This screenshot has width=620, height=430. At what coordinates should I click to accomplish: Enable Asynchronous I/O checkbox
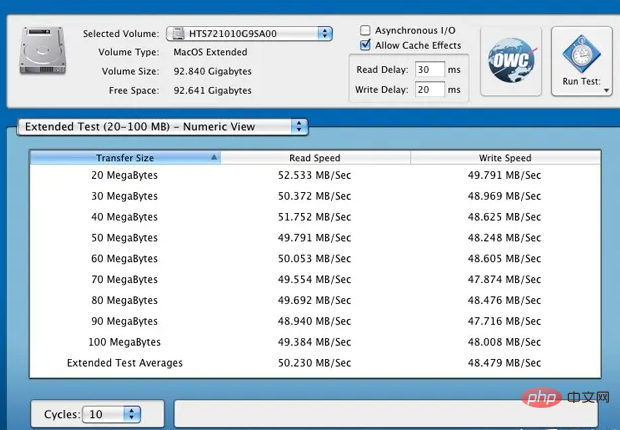click(x=366, y=31)
